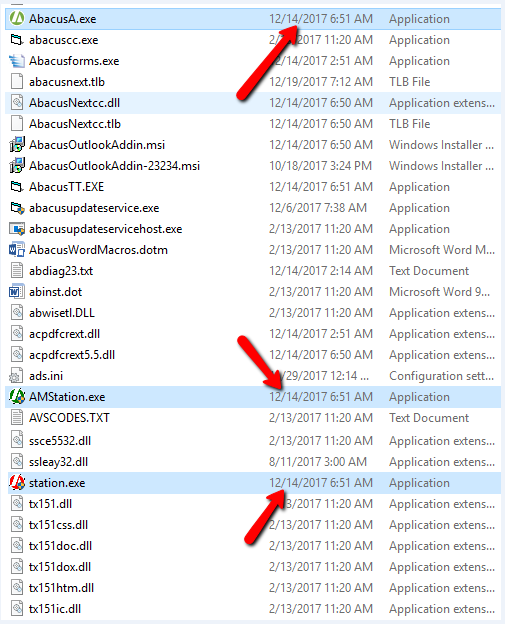Click the abacusnext.tlb blank file icon
The height and width of the screenshot is (624, 505).
click(x=17, y=82)
